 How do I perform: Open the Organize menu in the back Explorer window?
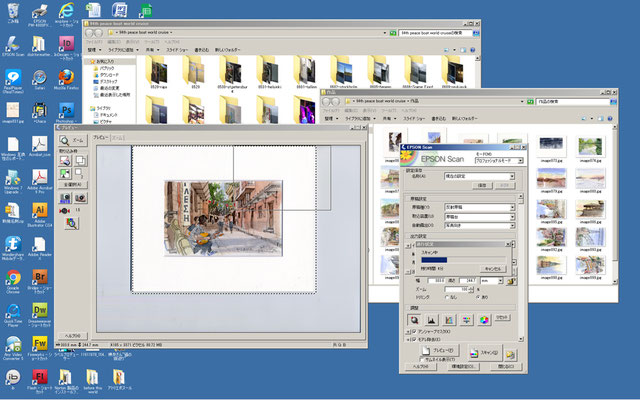pyautogui.click(x=94, y=50)
